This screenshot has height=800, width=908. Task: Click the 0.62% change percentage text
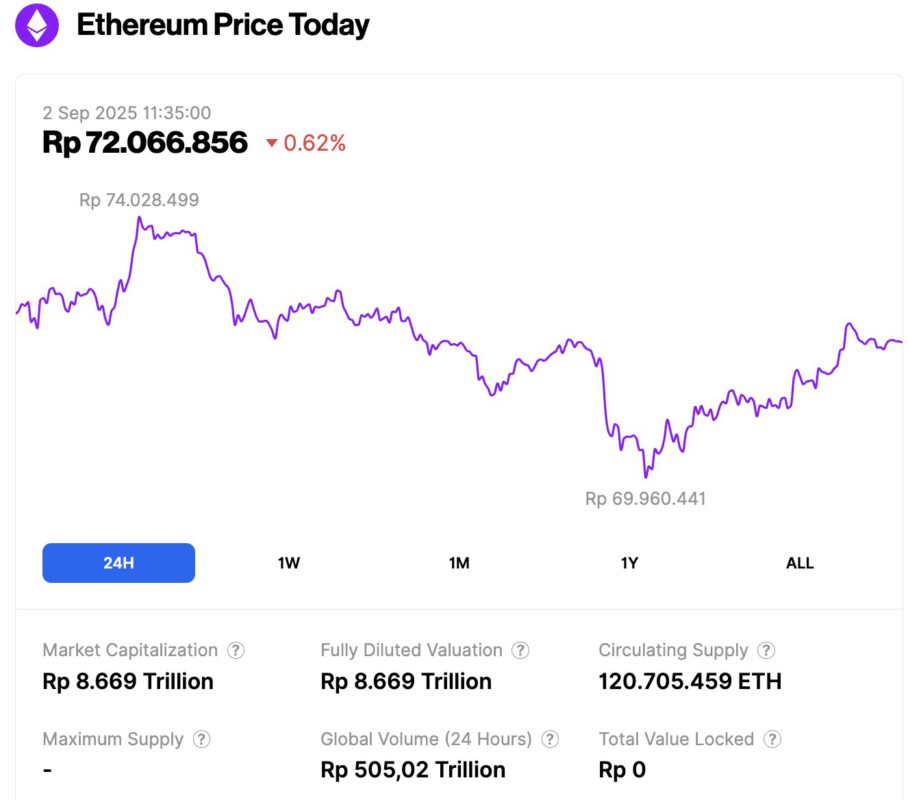(x=315, y=143)
